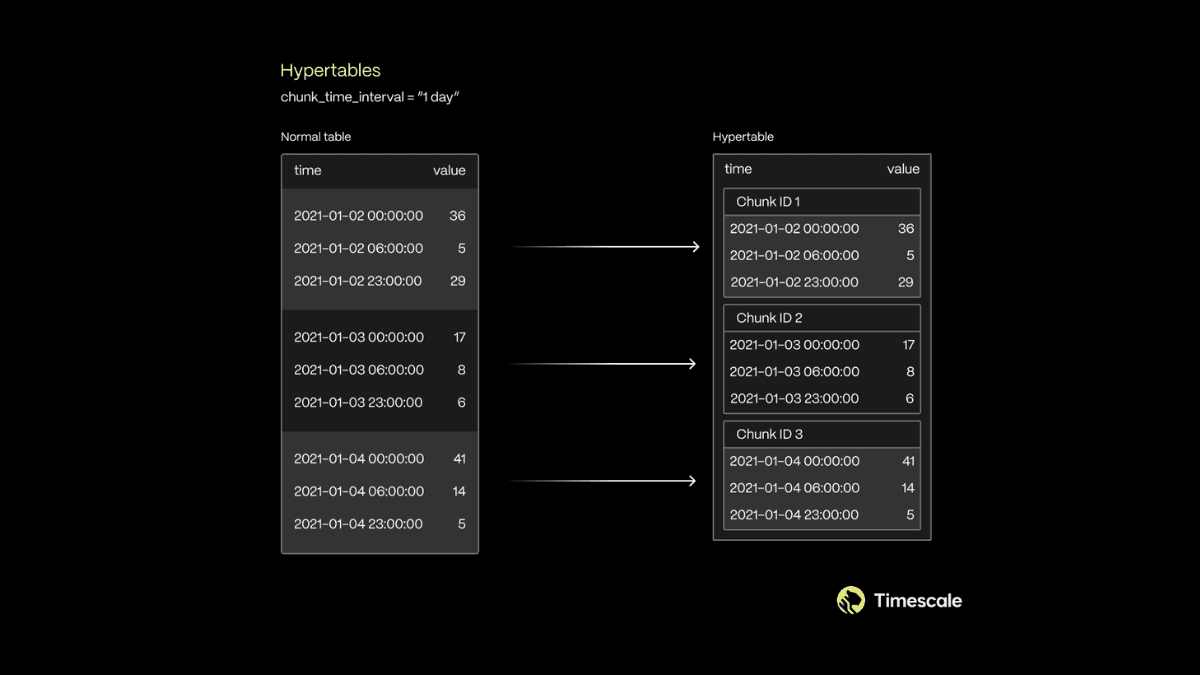Expand the time column header in Normal table
The height and width of the screenshot is (675, 1200).
click(x=306, y=170)
